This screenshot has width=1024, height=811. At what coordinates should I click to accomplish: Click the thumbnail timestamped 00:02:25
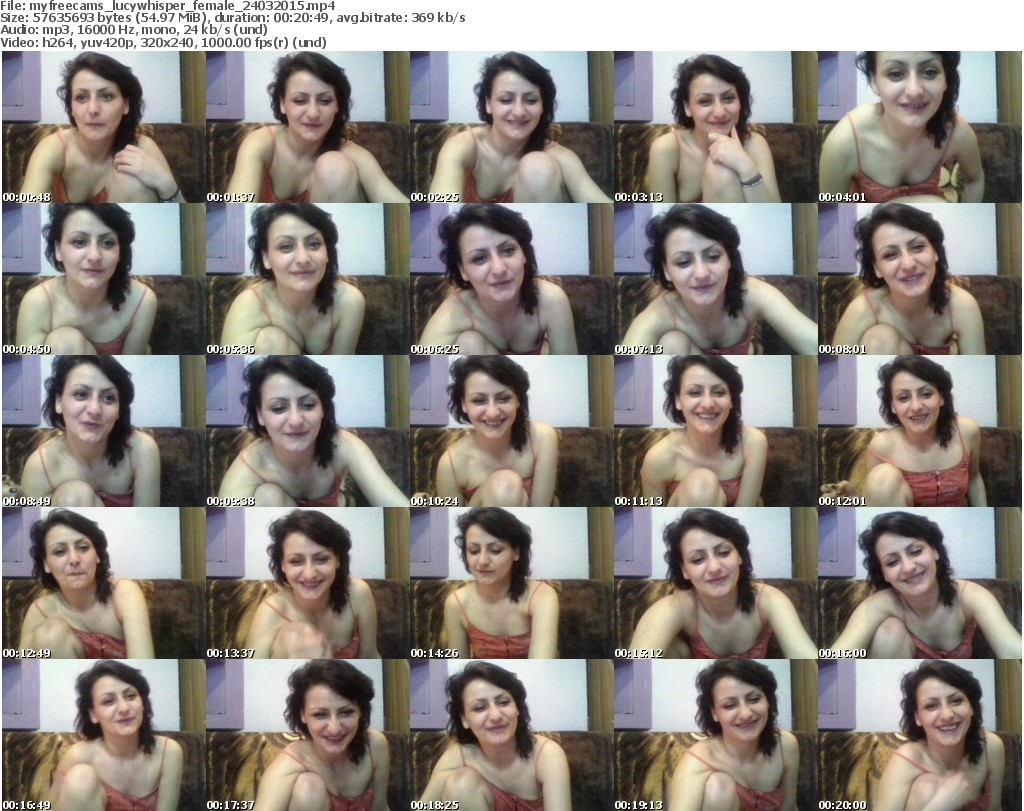511,127
